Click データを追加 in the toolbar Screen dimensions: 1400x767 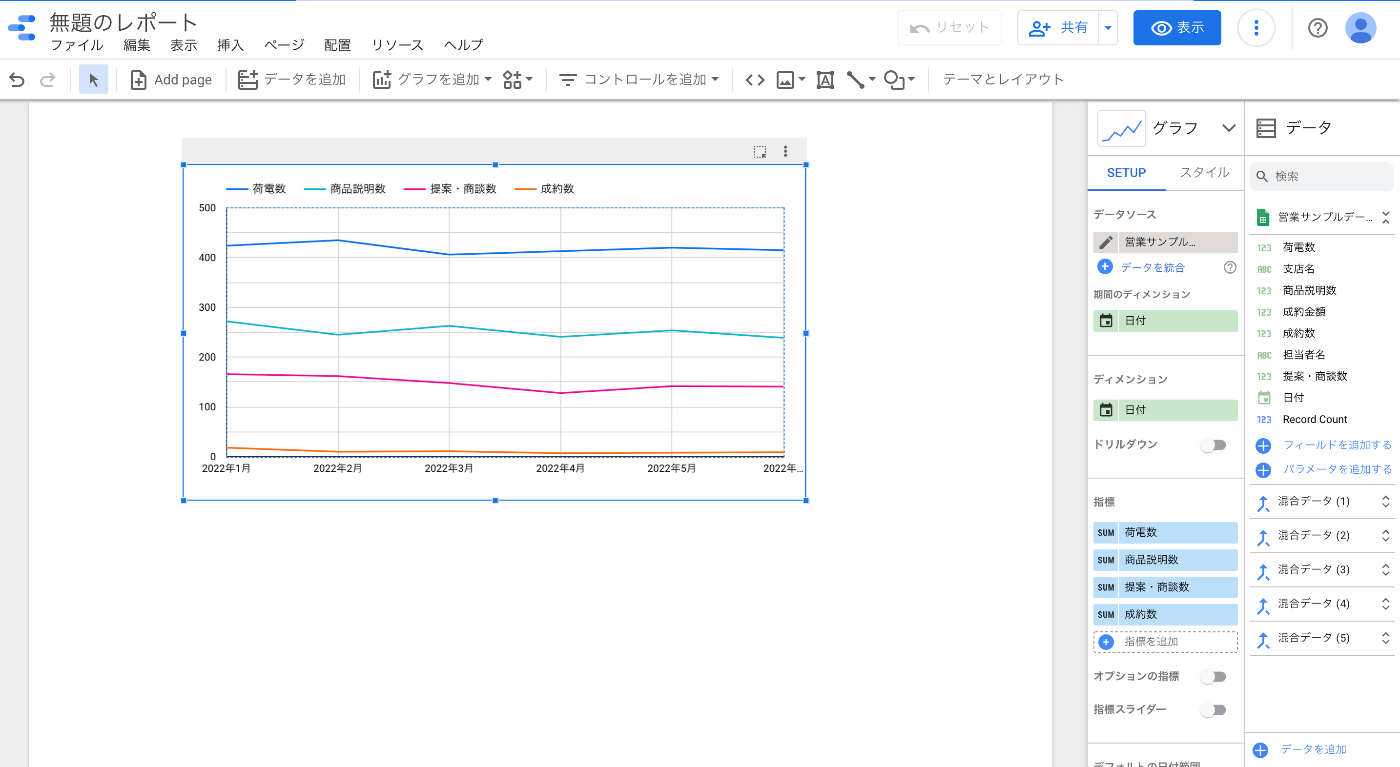click(292, 80)
